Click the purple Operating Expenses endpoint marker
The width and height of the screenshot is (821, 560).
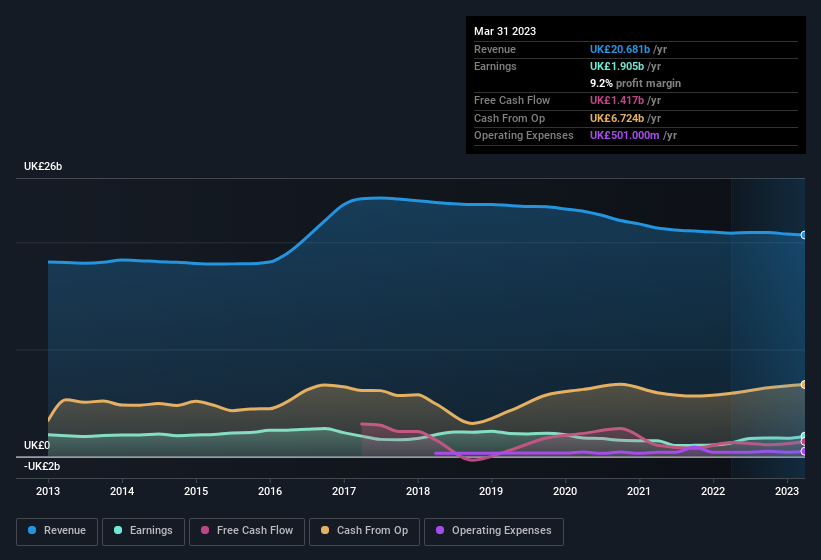click(x=804, y=452)
